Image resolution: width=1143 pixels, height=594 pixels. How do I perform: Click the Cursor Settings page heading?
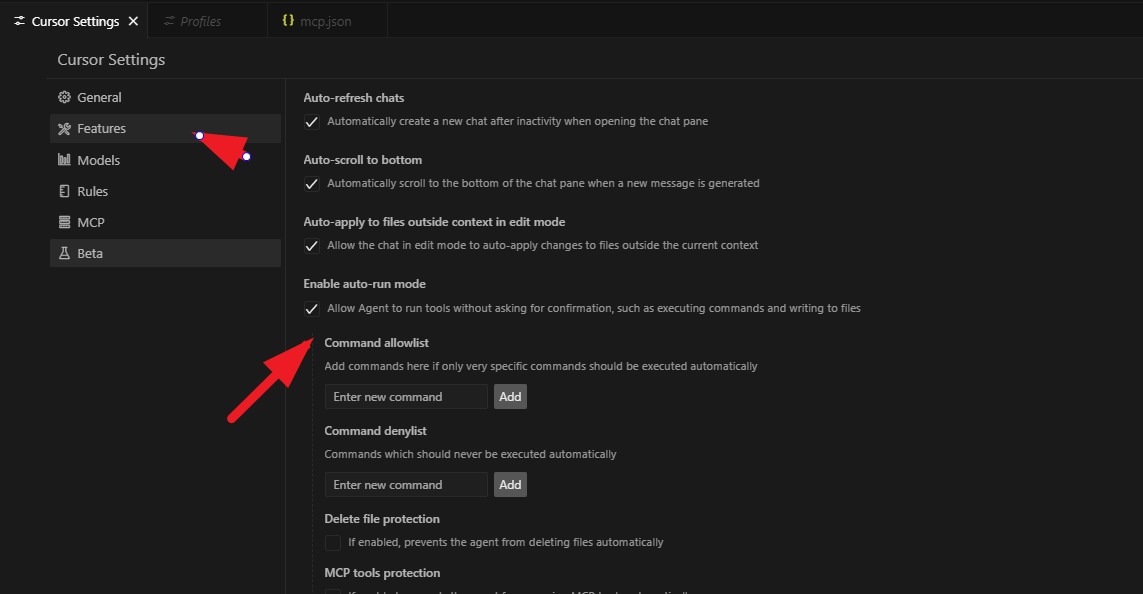pyautogui.click(x=112, y=60)
